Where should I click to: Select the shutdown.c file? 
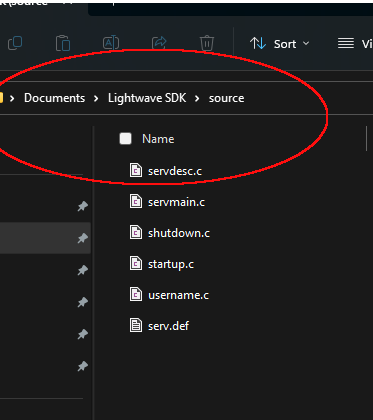pos(170,233)
